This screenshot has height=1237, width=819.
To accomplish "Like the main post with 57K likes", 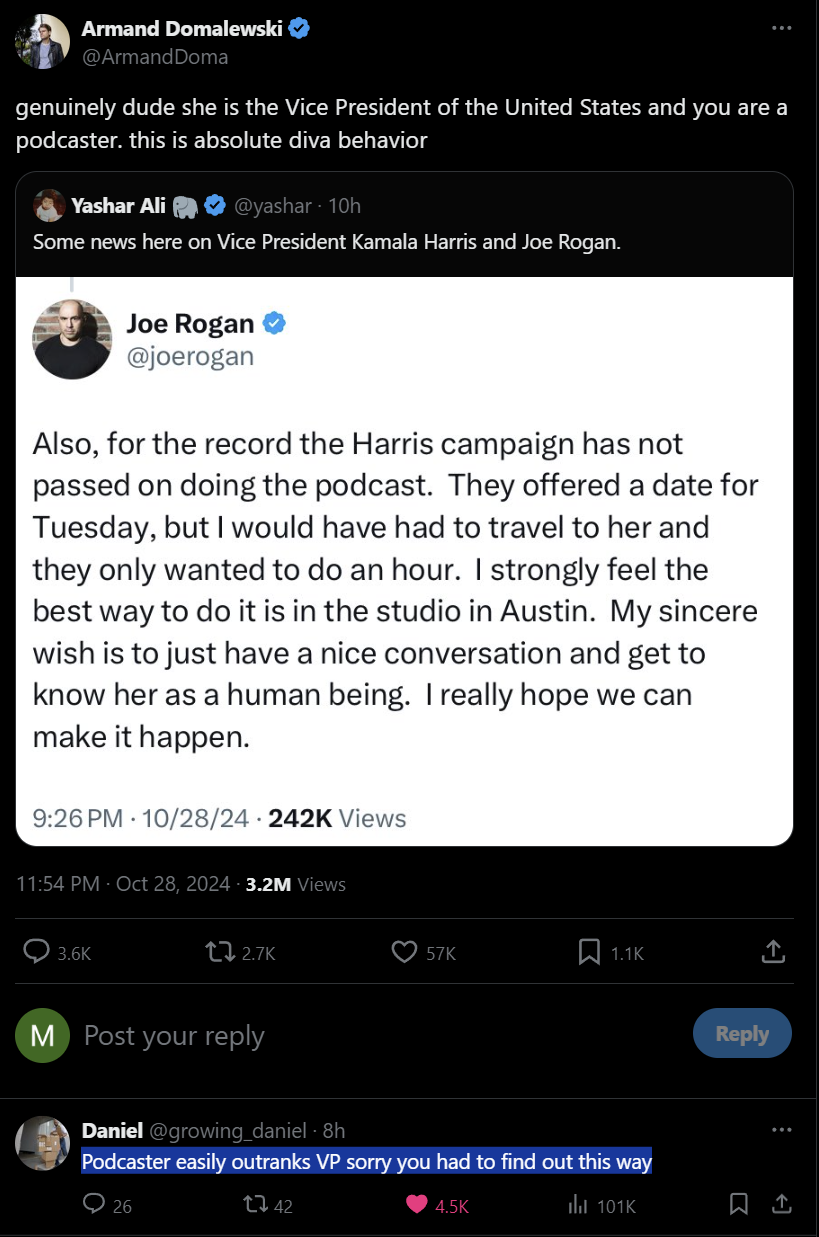I will point(423,953).
